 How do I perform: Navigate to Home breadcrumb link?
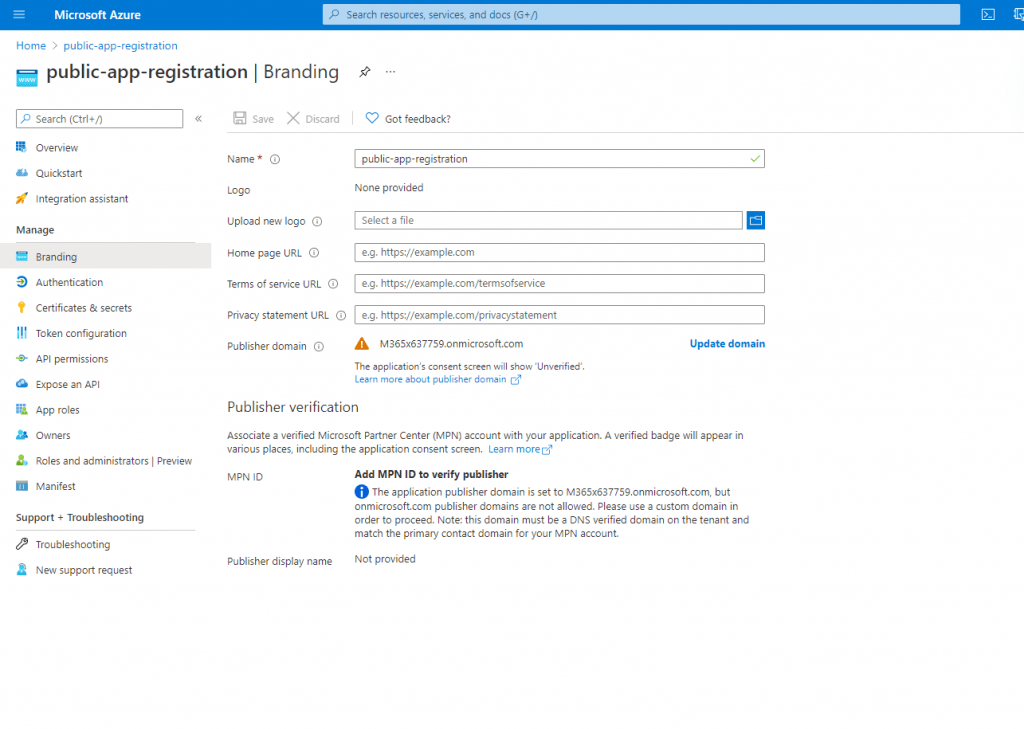coord(31,46)
